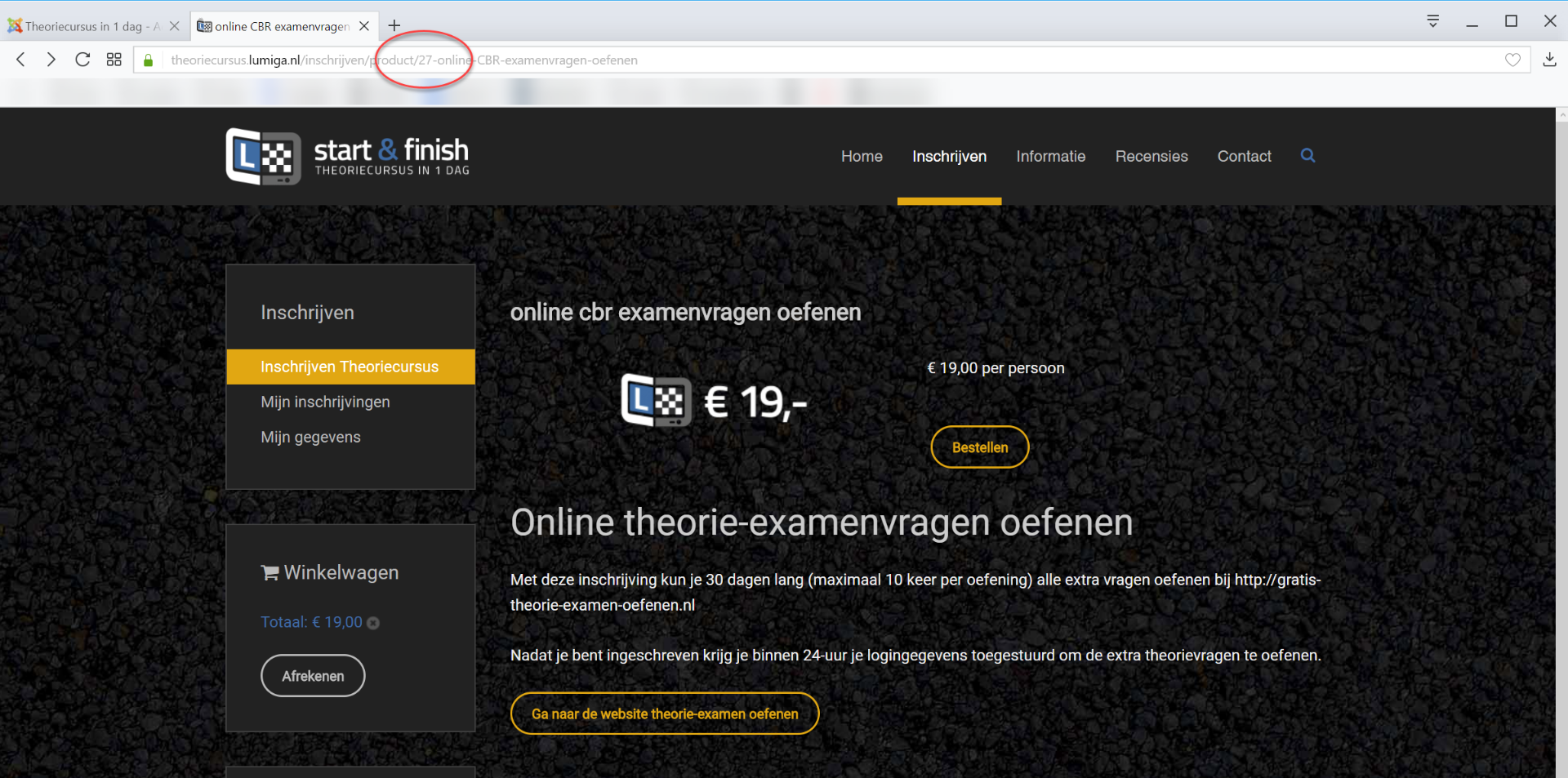Select 'Inschrijven Theoriecursus' in the sidebar
The image size is (1568, 778).
point(350,367)
